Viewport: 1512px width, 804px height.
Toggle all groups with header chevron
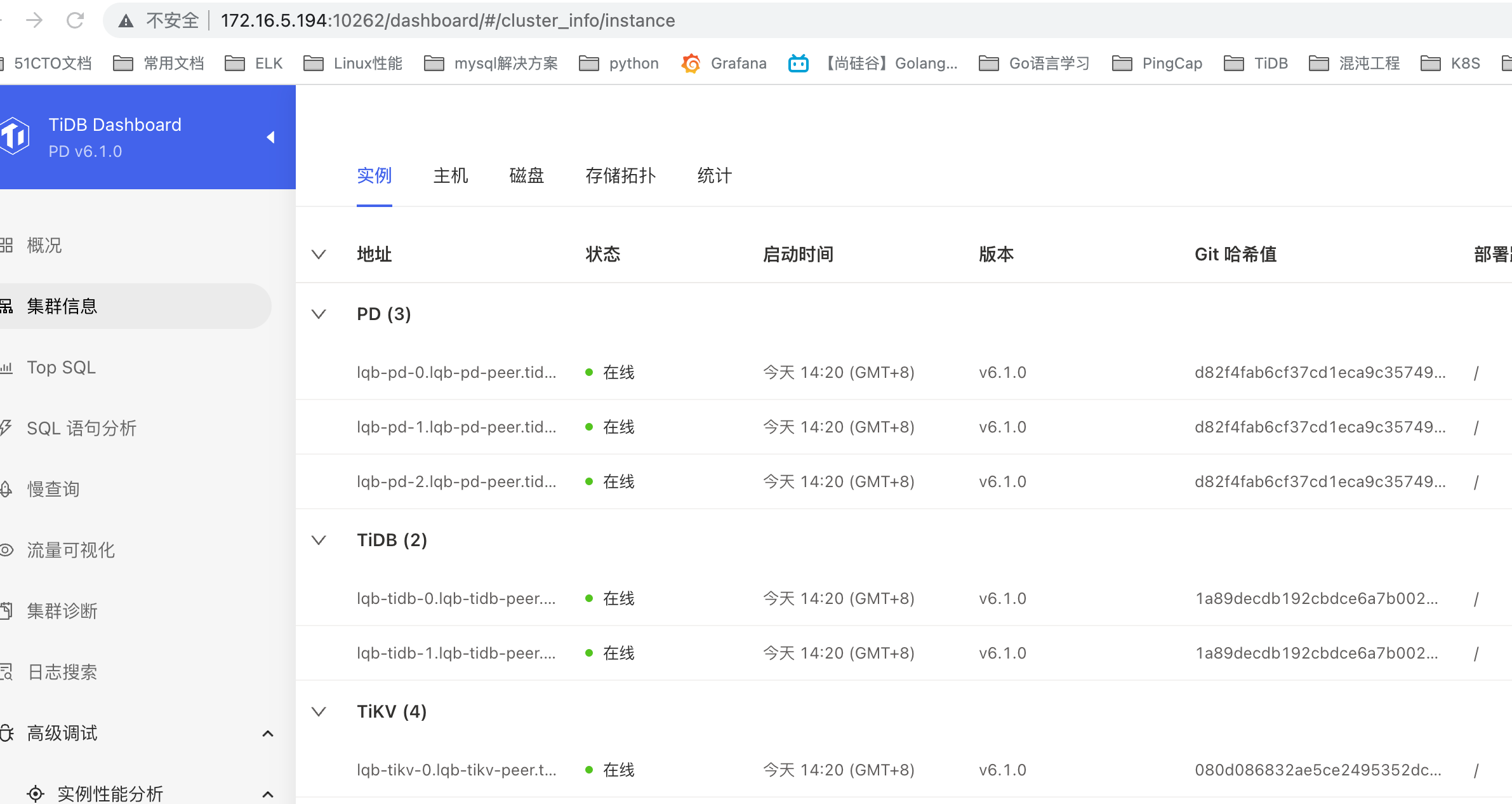click(319, 254)
